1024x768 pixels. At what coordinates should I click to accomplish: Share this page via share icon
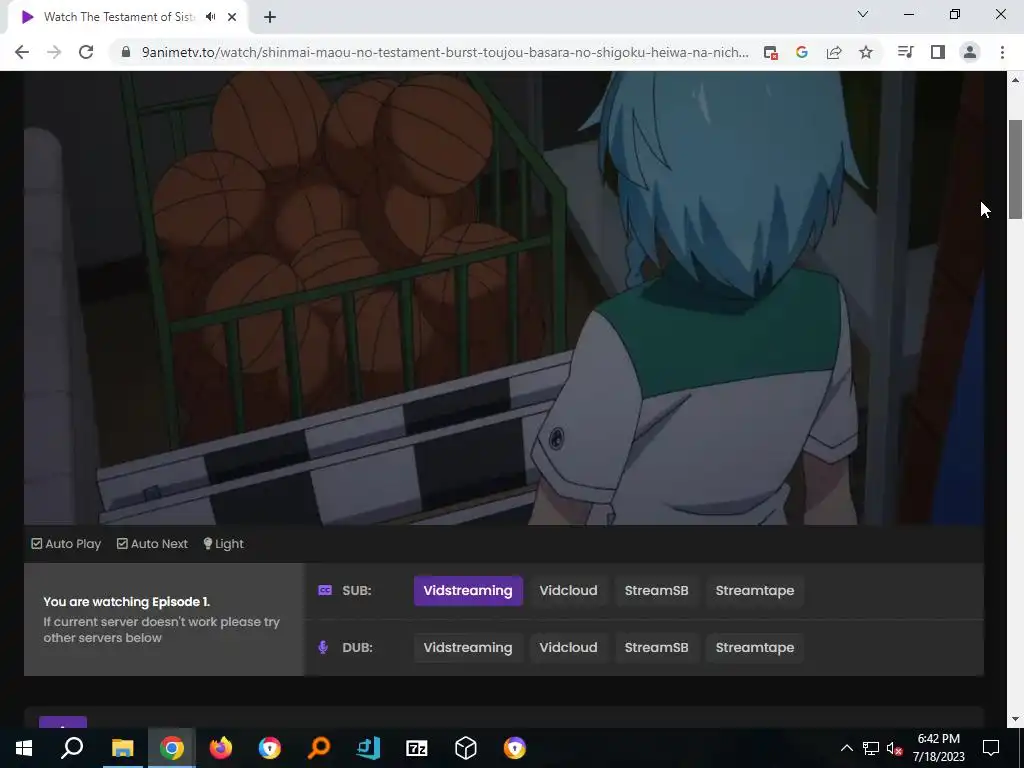pos(834,52)
